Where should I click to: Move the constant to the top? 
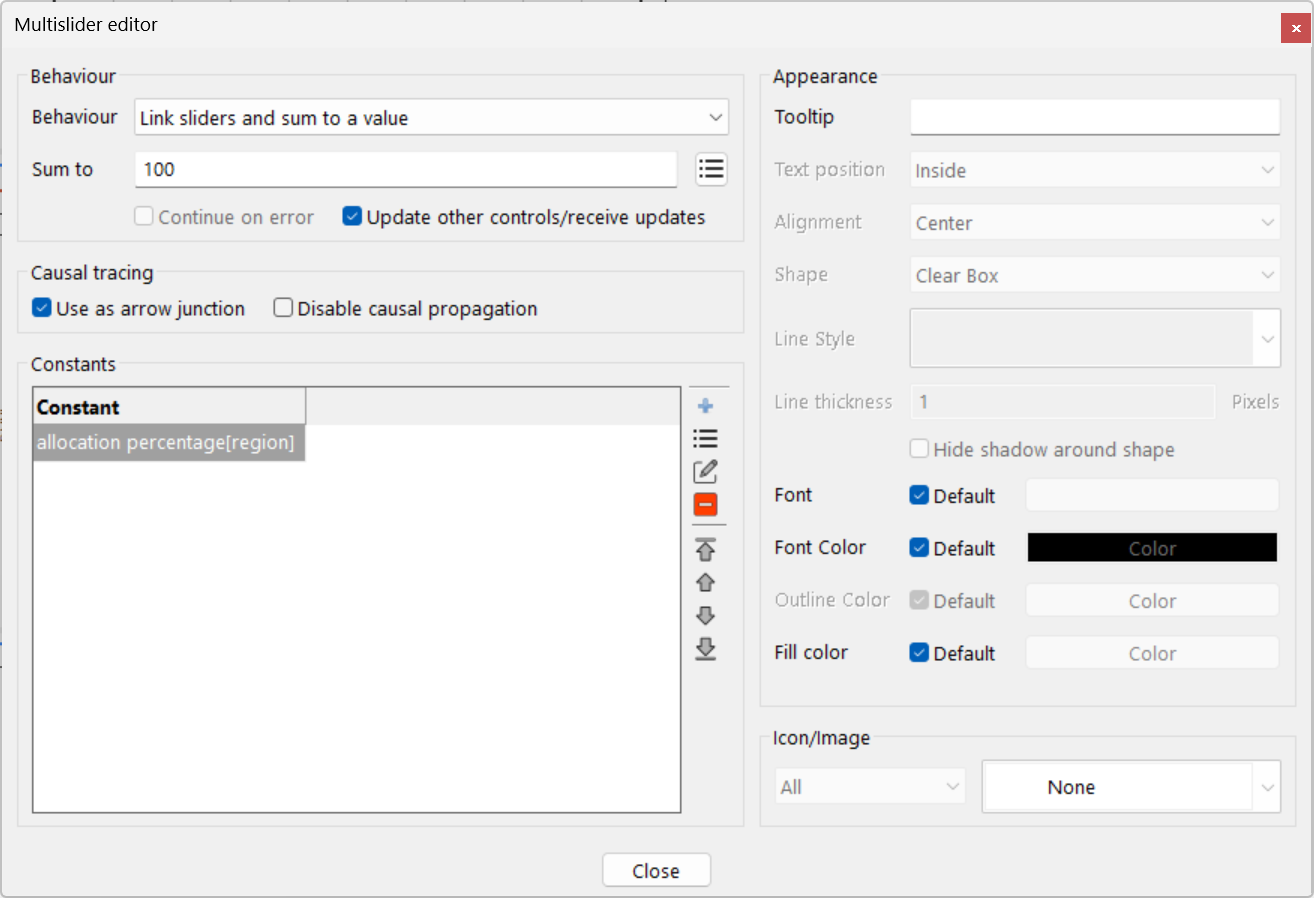coord(706,549)
